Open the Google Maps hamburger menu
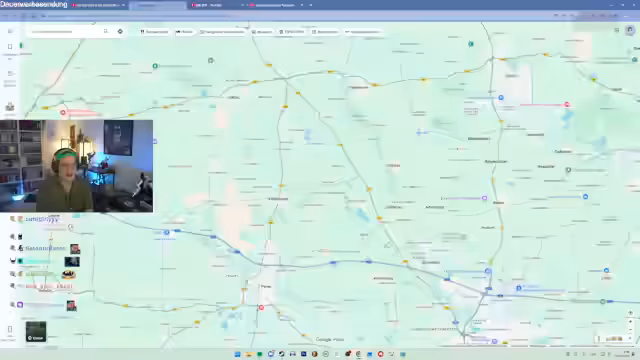The width and height of the screenshot is (640, 360). click(x=10, y=31)
